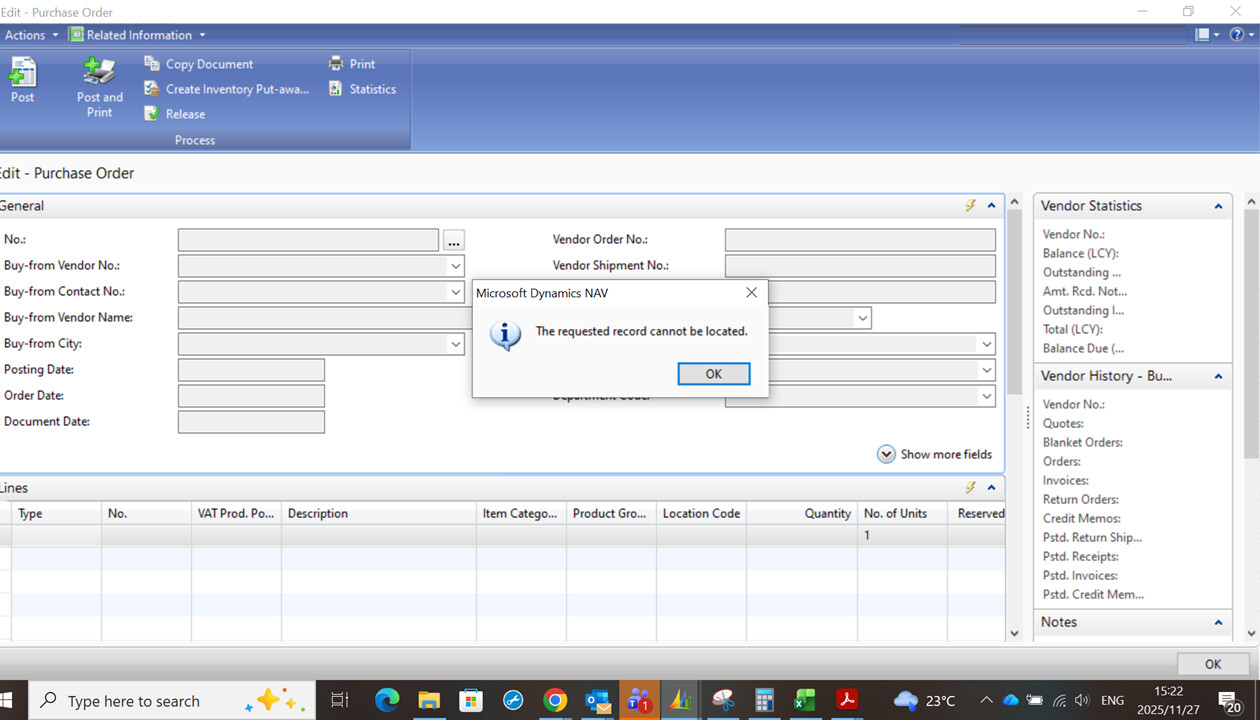
Task: Click the Vendor Order No. field
Action: coord(860,240)
